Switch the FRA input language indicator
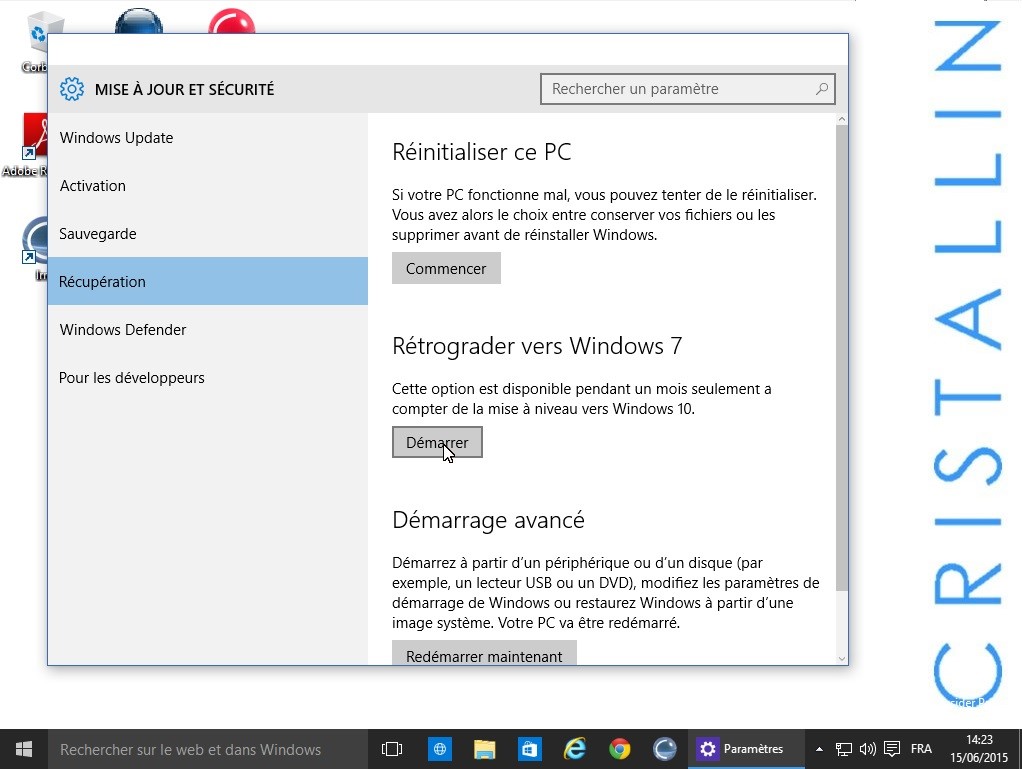This screenshot has width=1022, height=769. coord(921,749)
